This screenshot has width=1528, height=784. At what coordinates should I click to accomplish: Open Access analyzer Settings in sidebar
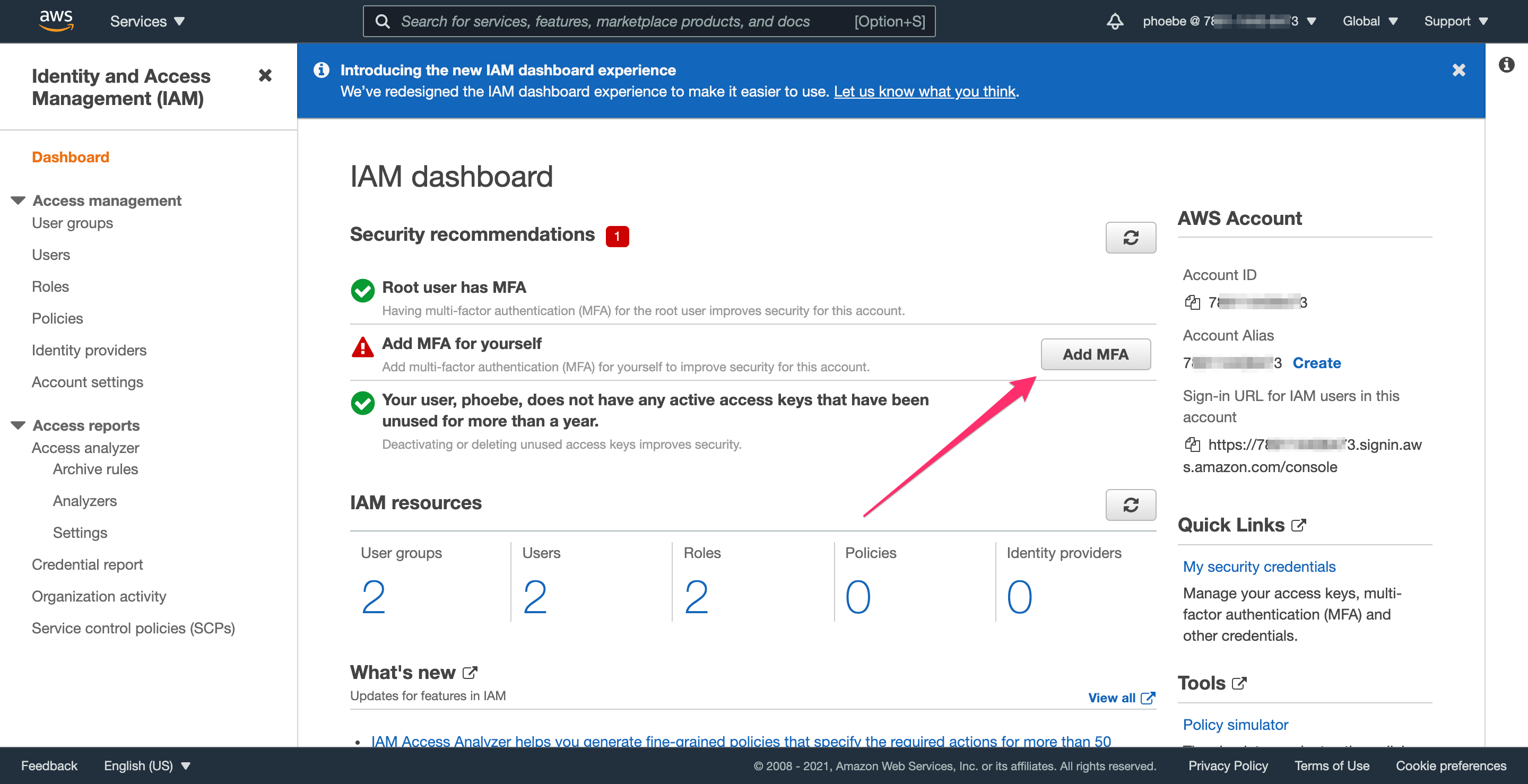pos(80,533)
